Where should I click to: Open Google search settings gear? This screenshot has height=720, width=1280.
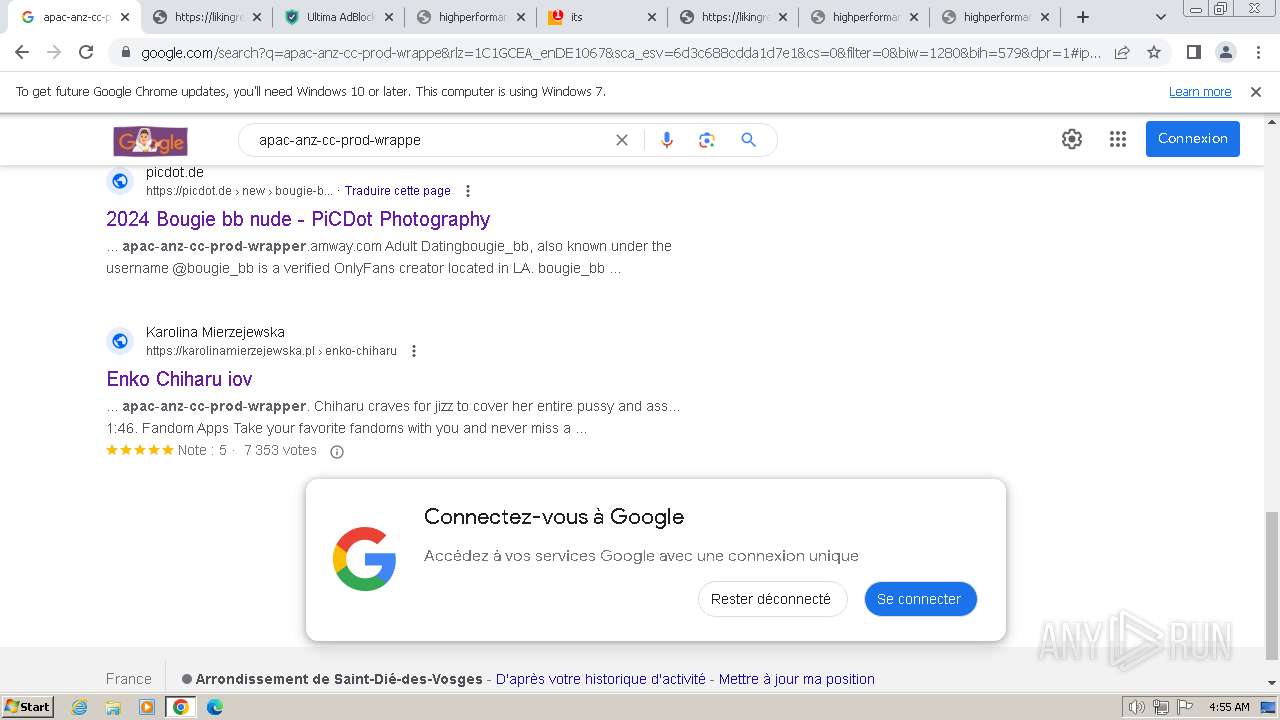(x=1072, y=139)
